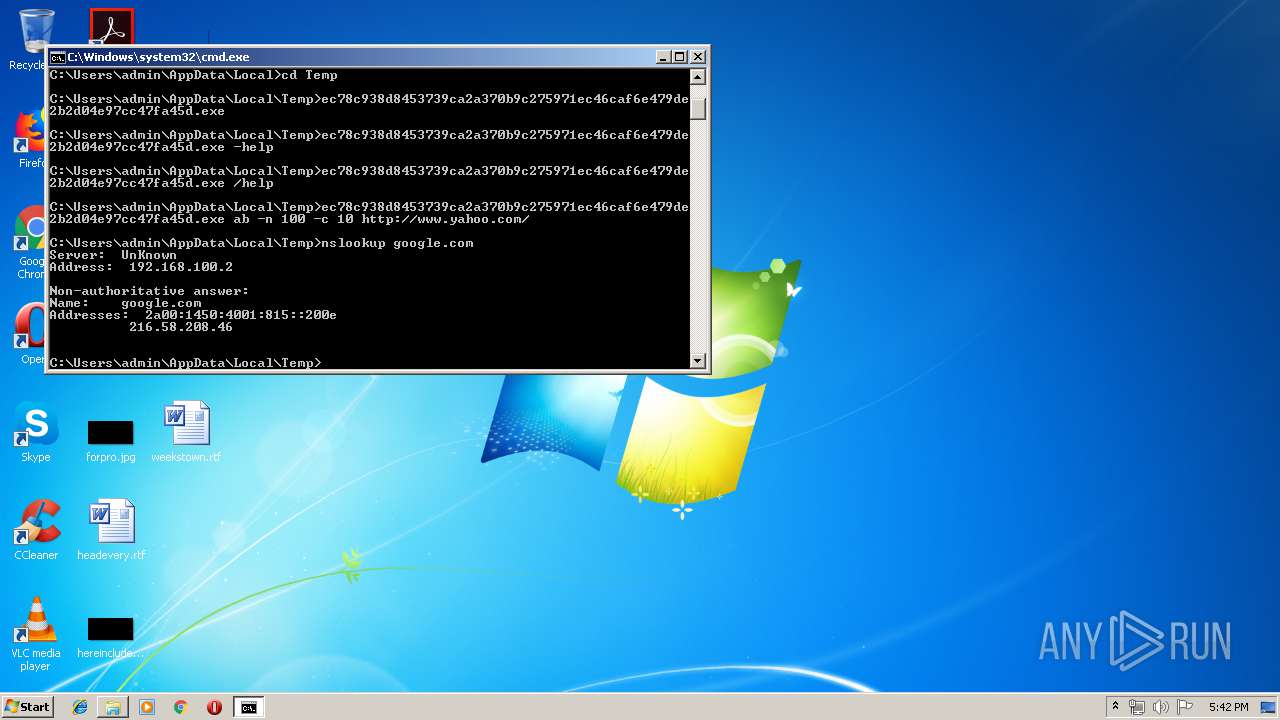This screenshot has height=720, width=1280.
Task: Open Internet Explorer from the taskbar
Action: pyautogui.click(x=80, y=707)
